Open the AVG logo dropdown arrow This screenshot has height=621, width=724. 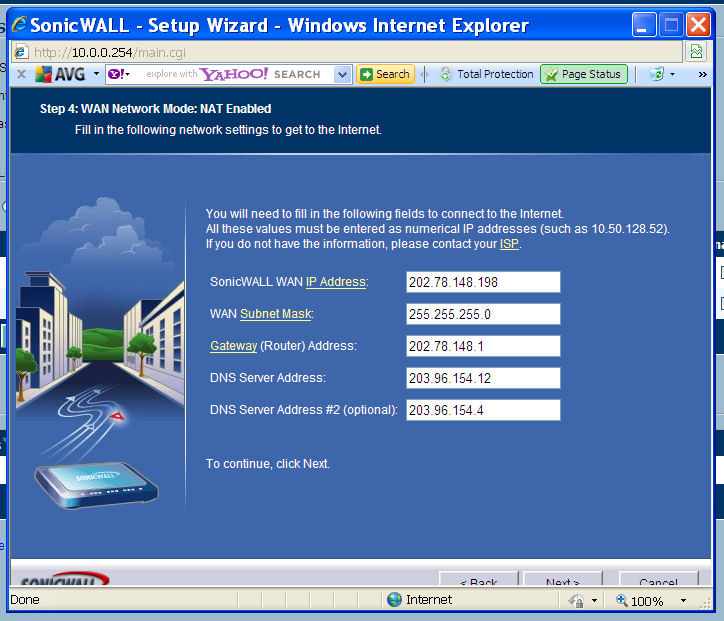[x=96, y=74]
